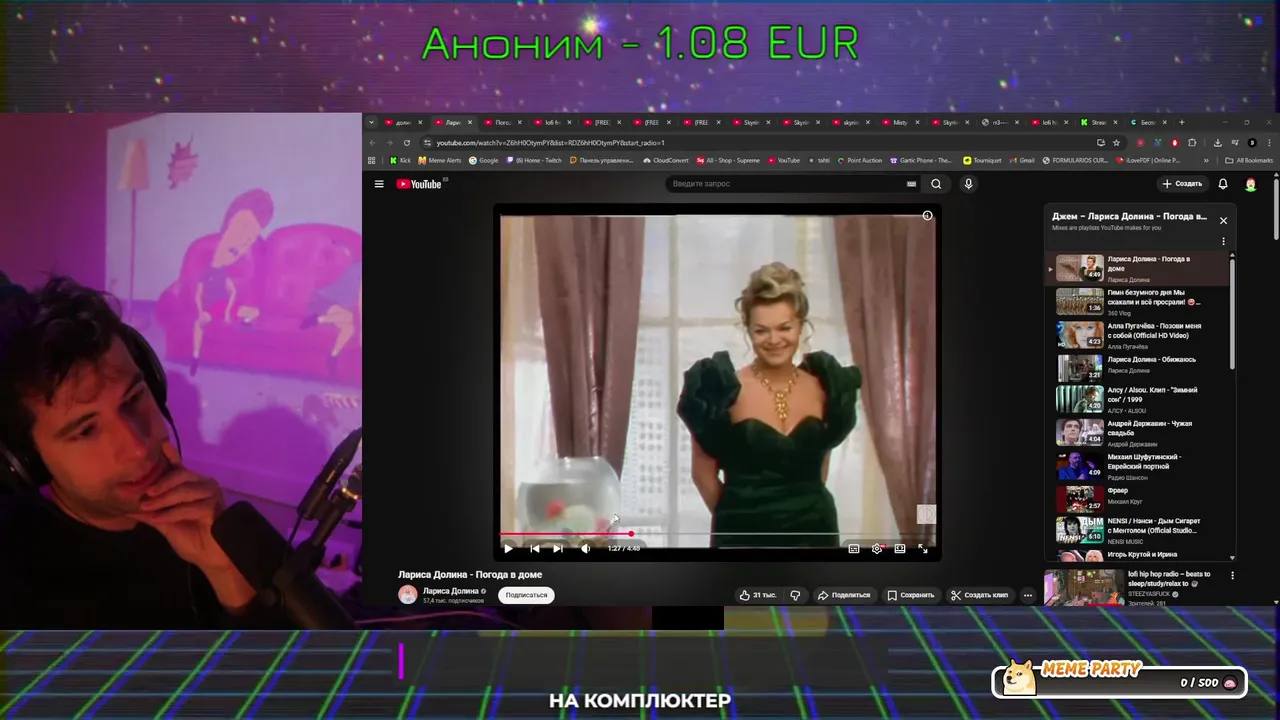Seek on the red video progress bar
The height and width of the screenshot is (720, 1280).
pyautogui.click(x=718, y=534)
